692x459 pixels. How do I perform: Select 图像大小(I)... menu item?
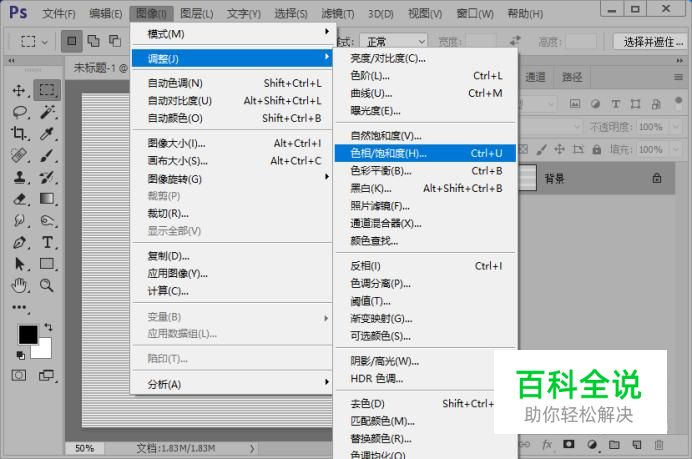[x=232, y=143]
